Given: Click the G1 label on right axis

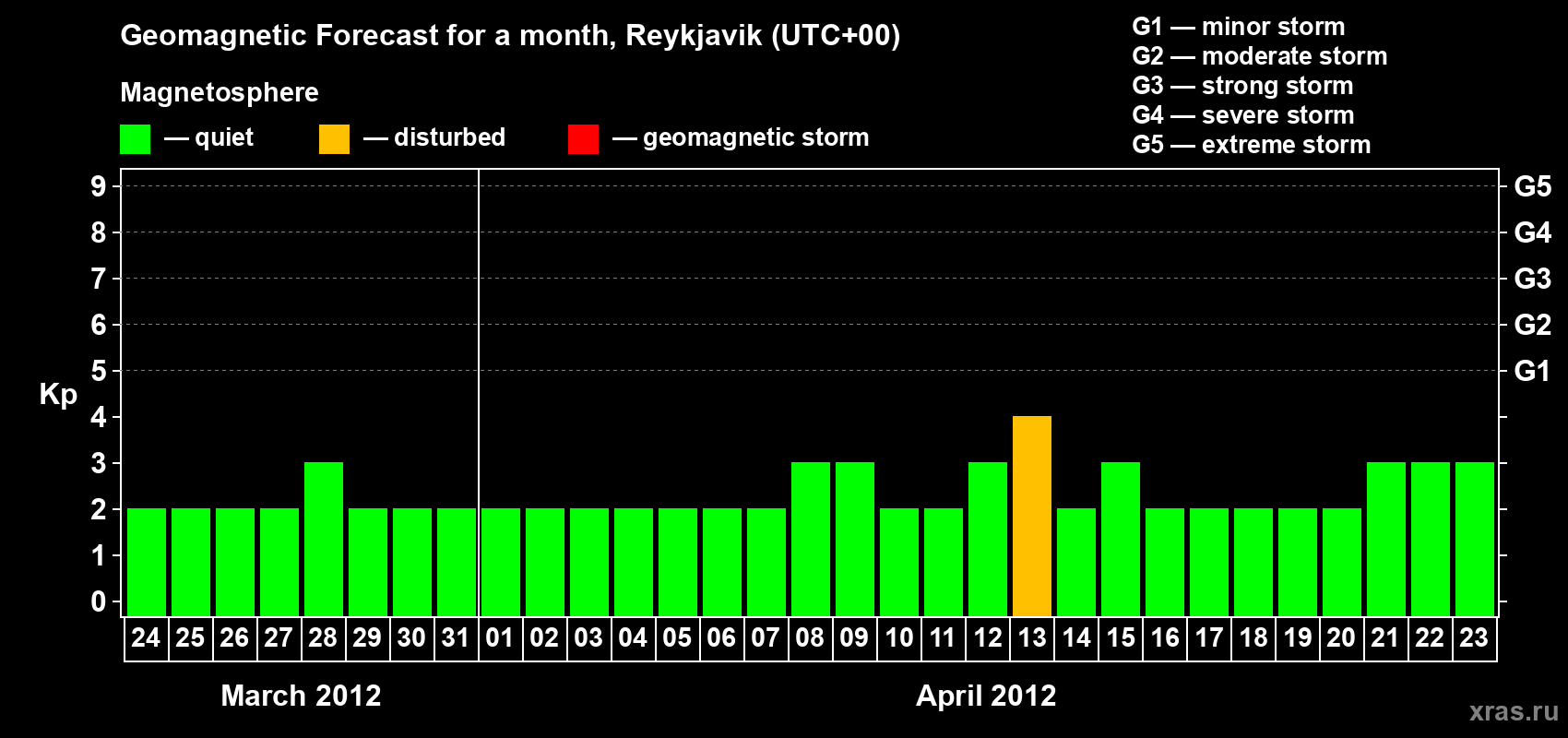Looking at the screenshot, I should 1533,371.
